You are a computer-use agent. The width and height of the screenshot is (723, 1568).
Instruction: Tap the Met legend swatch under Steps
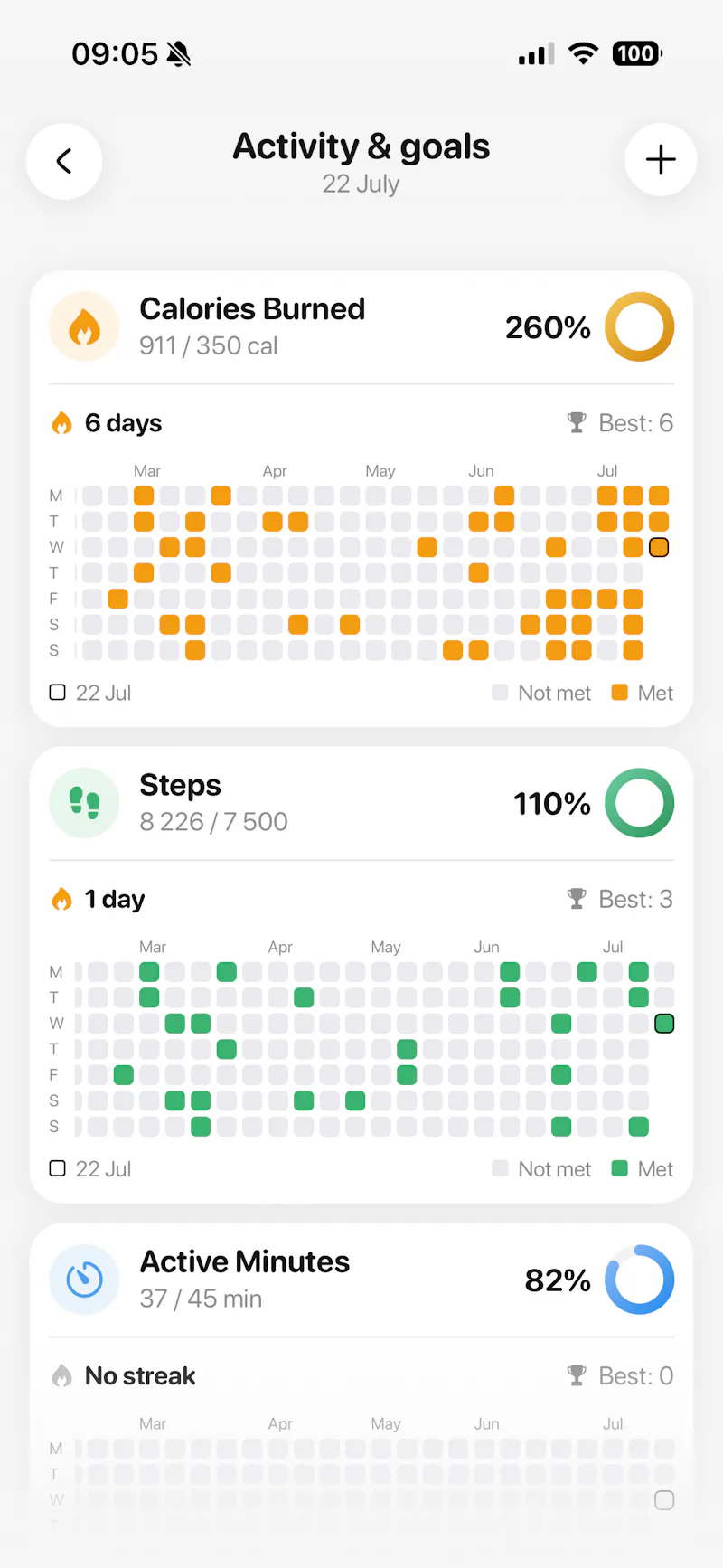pos(620,1168)
